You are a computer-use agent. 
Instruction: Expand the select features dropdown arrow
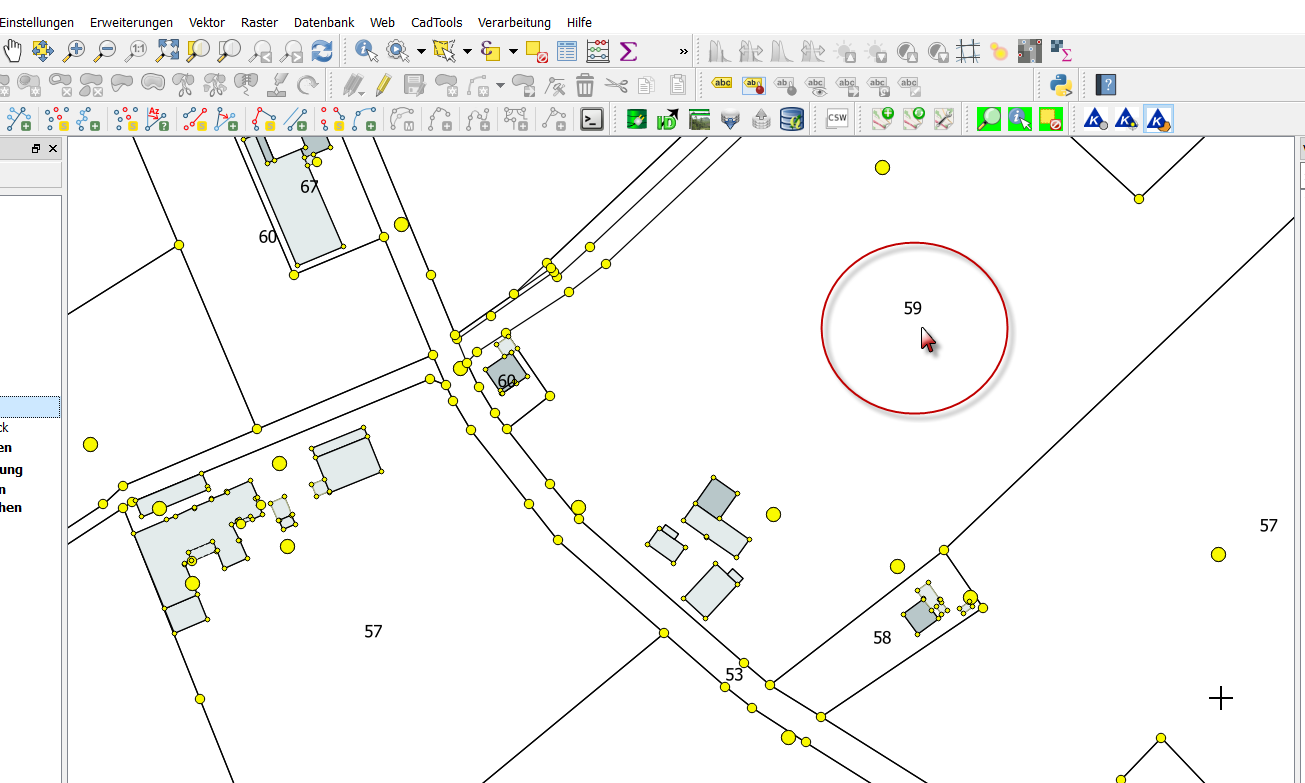click(467, 51)
